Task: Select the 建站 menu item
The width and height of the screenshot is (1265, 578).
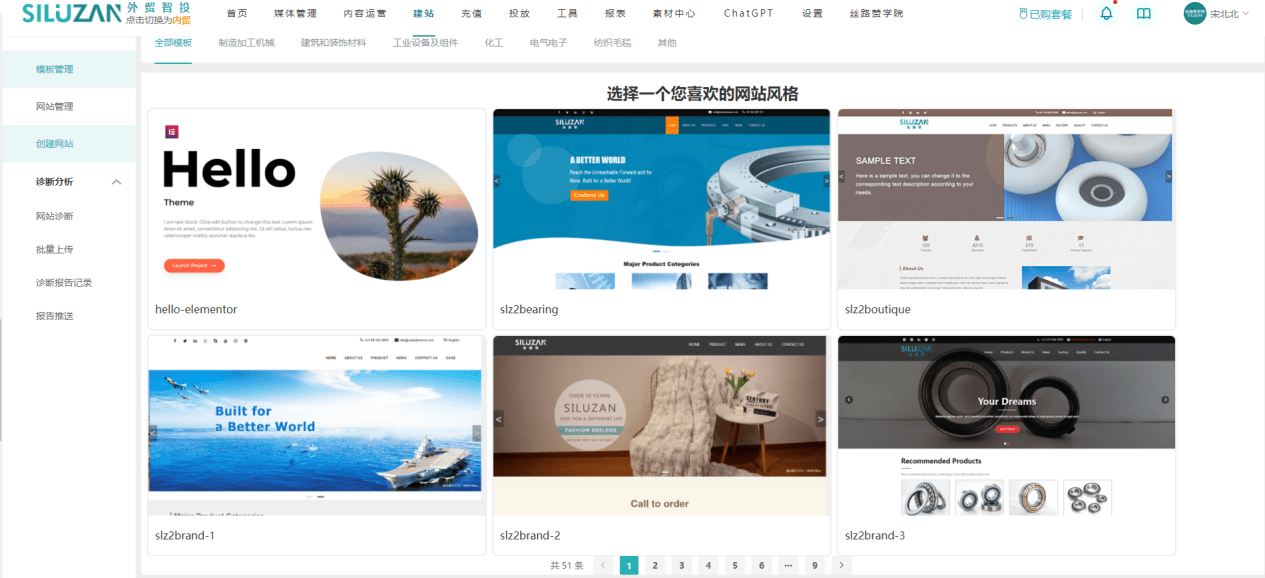Action: coord(424,14)
